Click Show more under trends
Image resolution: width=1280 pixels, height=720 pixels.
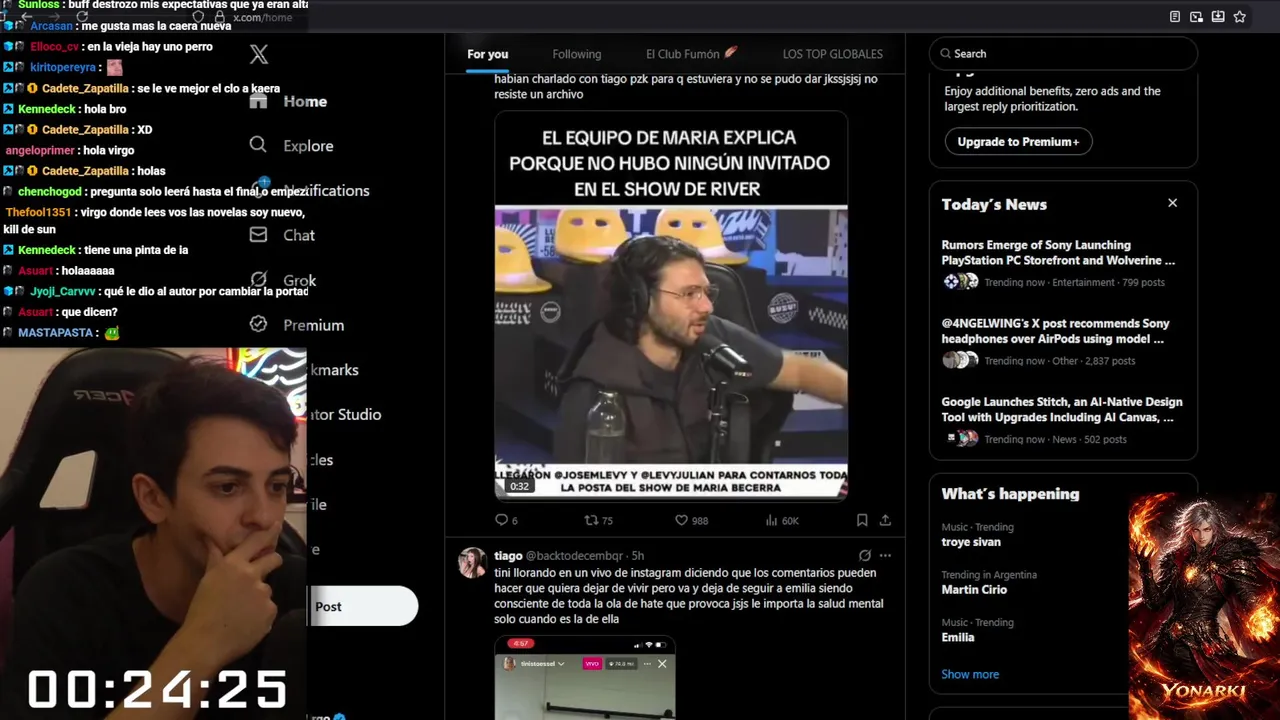(970, 674)
